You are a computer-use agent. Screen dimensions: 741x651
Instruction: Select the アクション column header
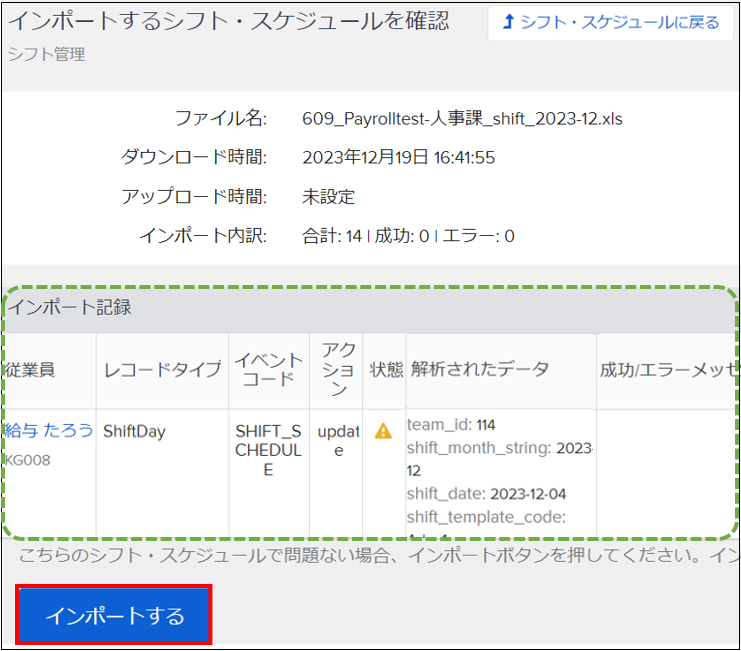pyautogui.click(x=338, y=369)
